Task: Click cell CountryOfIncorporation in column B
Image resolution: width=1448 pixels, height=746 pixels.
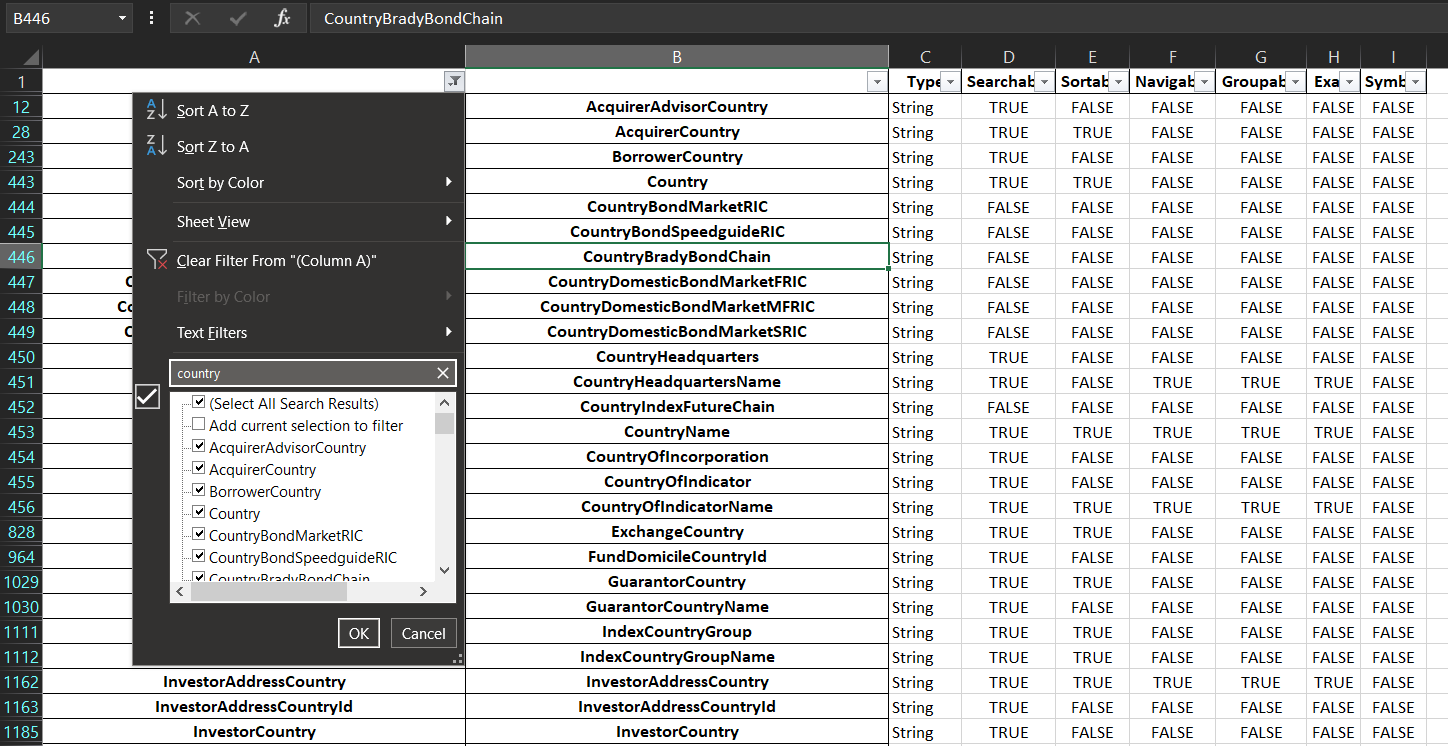Action: tap(677, 457)
